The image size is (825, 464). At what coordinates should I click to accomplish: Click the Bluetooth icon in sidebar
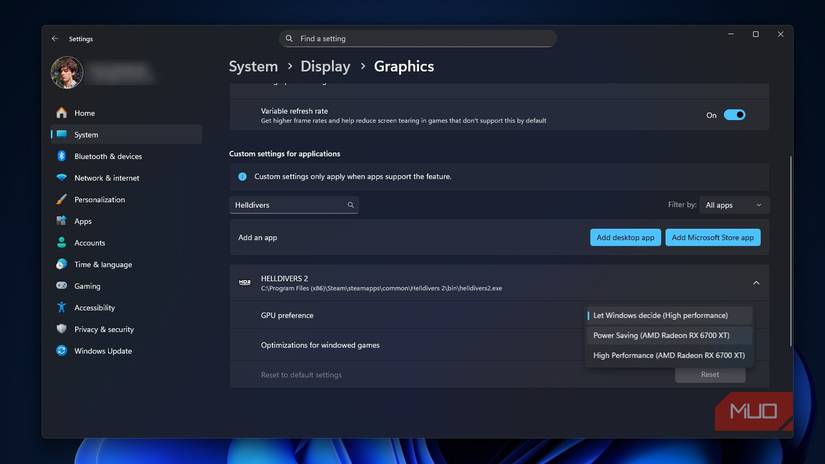[x=62, y=156]
